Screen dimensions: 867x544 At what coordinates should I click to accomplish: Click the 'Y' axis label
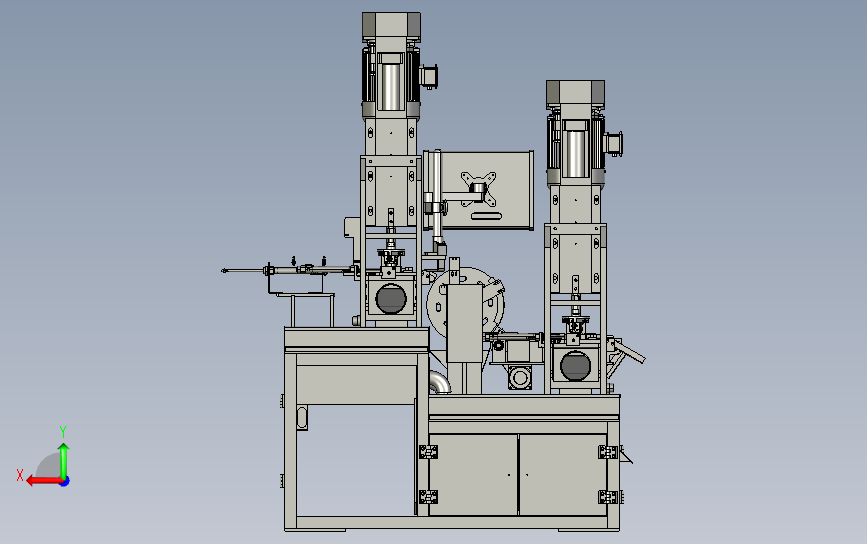click(x=62, y=432)
